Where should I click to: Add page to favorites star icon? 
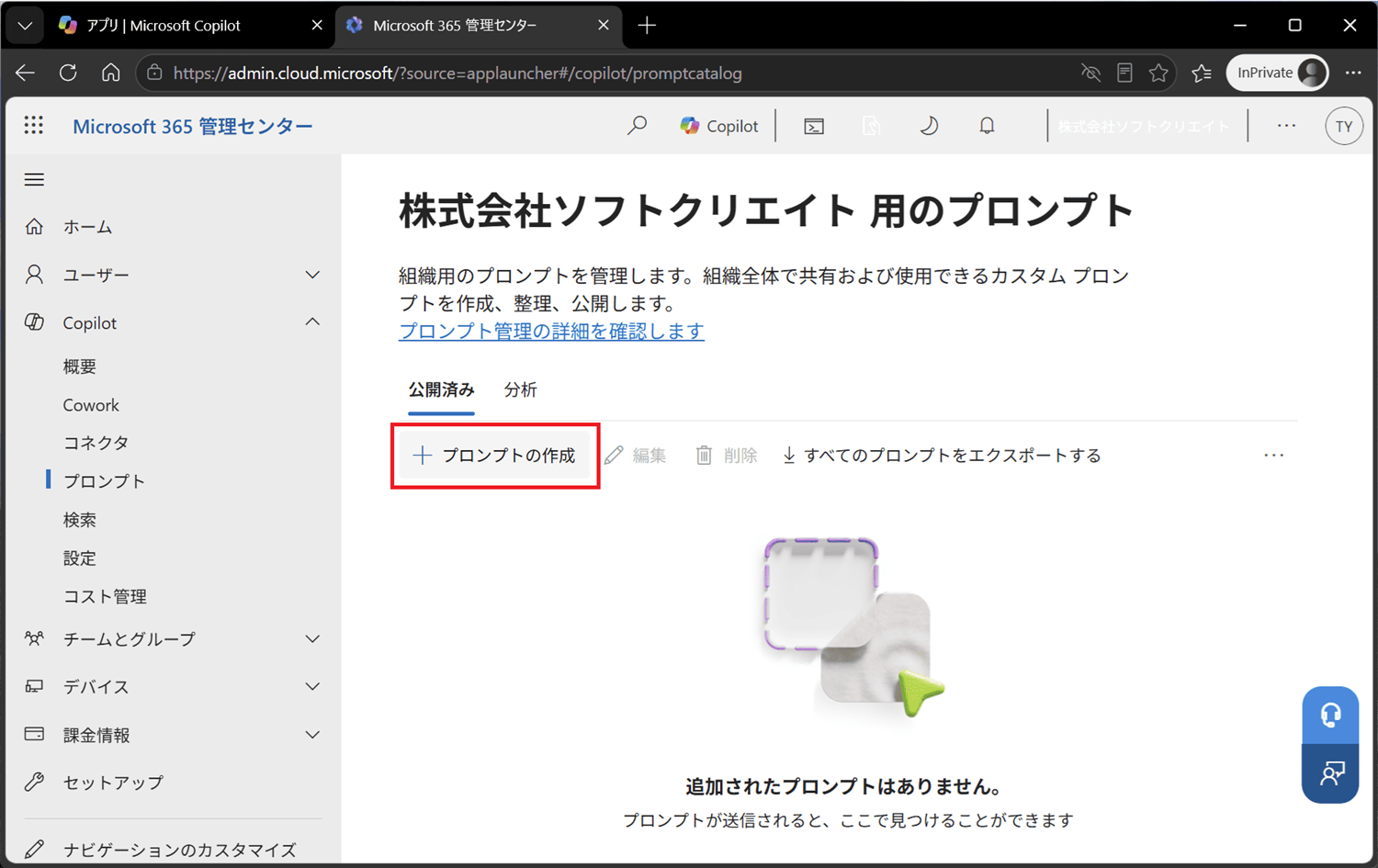[1158, 73]
